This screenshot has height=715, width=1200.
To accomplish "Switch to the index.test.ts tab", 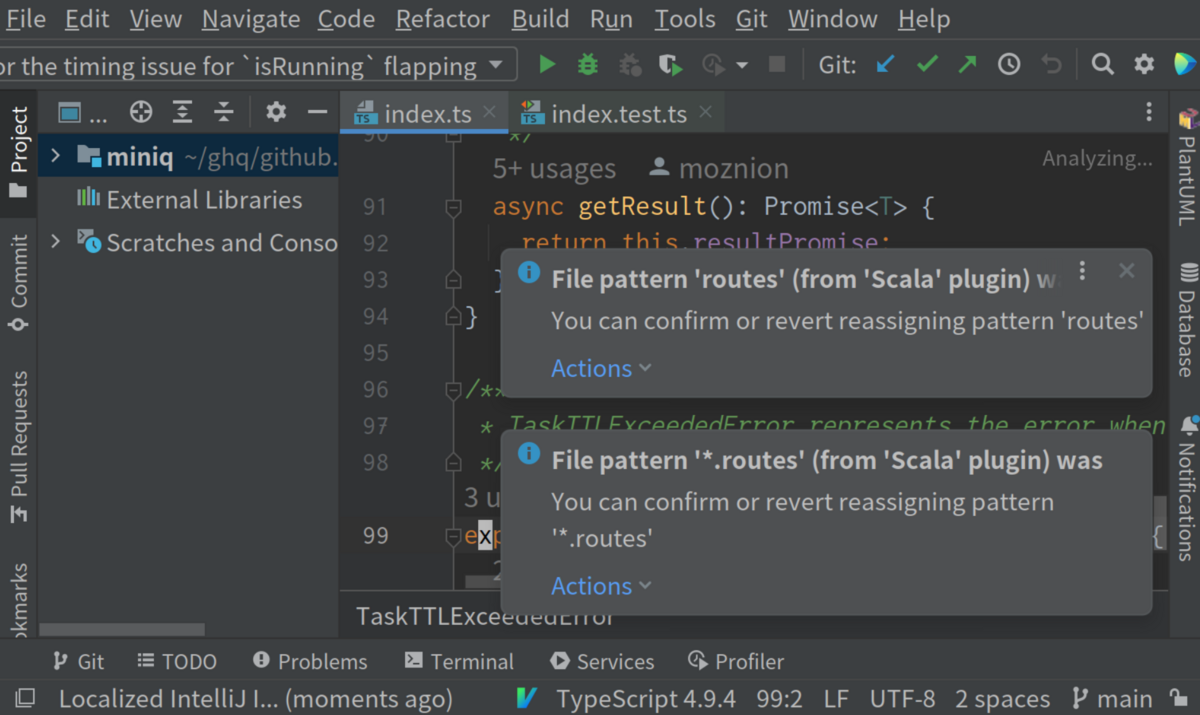I will click(x=618, y=113).
